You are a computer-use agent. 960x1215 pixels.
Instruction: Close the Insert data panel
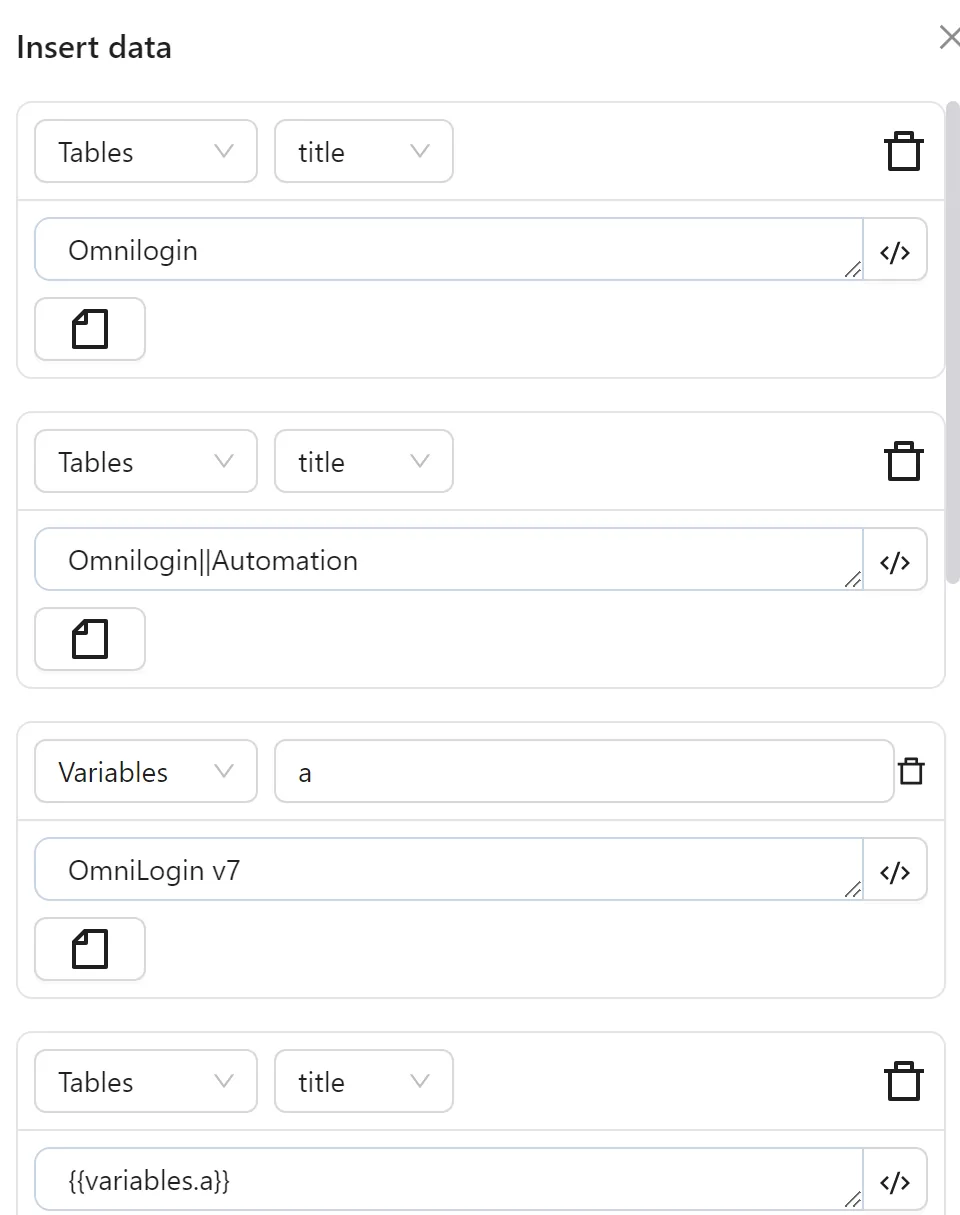point(949,38)
